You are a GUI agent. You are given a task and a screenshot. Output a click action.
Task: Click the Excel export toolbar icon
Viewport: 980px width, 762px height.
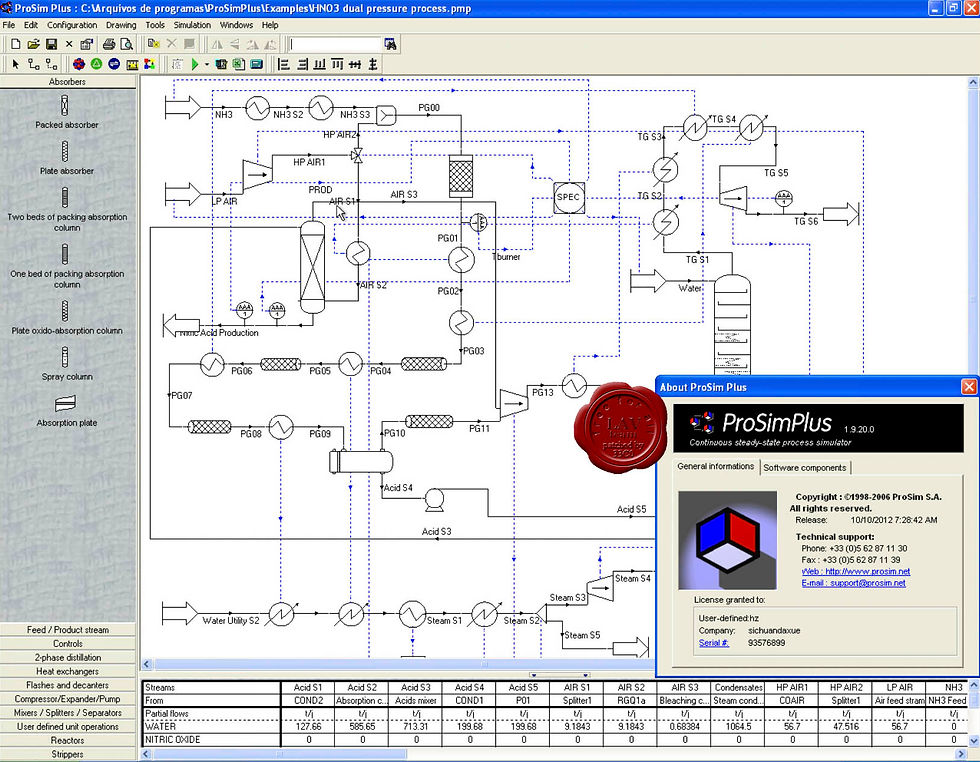(239, 64)
